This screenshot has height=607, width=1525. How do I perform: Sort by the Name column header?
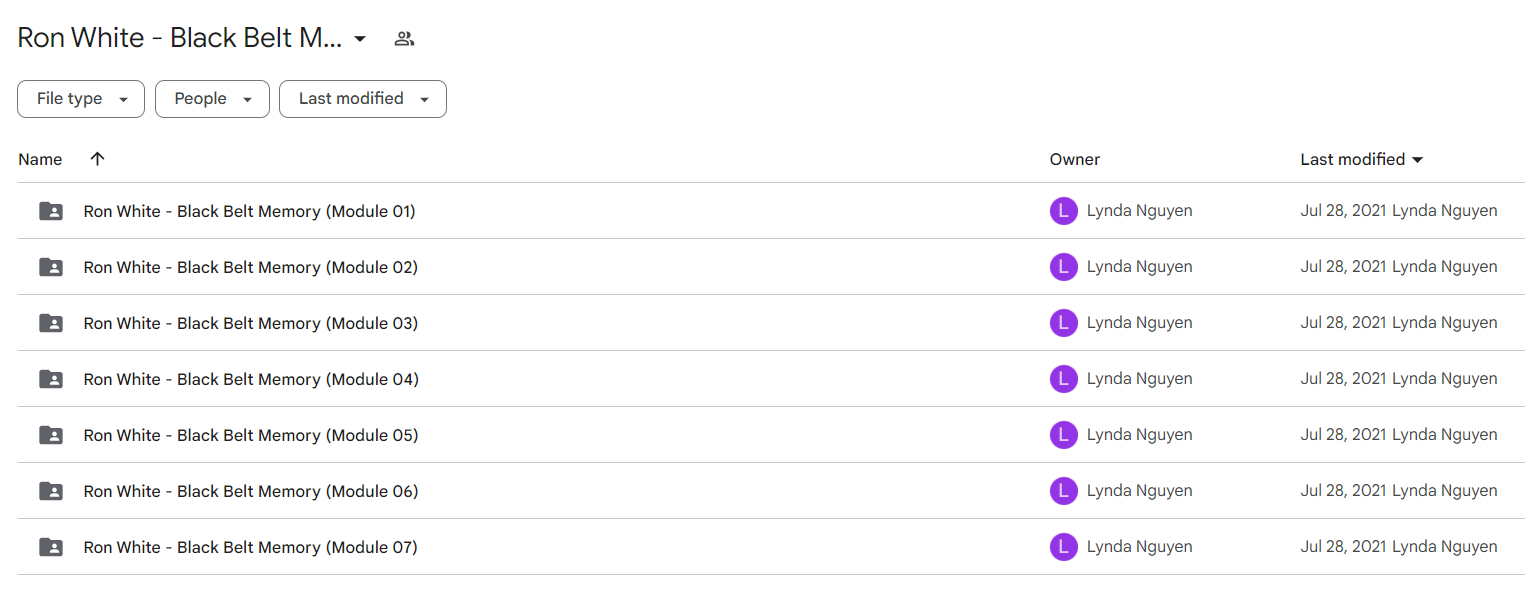[40, 159]
